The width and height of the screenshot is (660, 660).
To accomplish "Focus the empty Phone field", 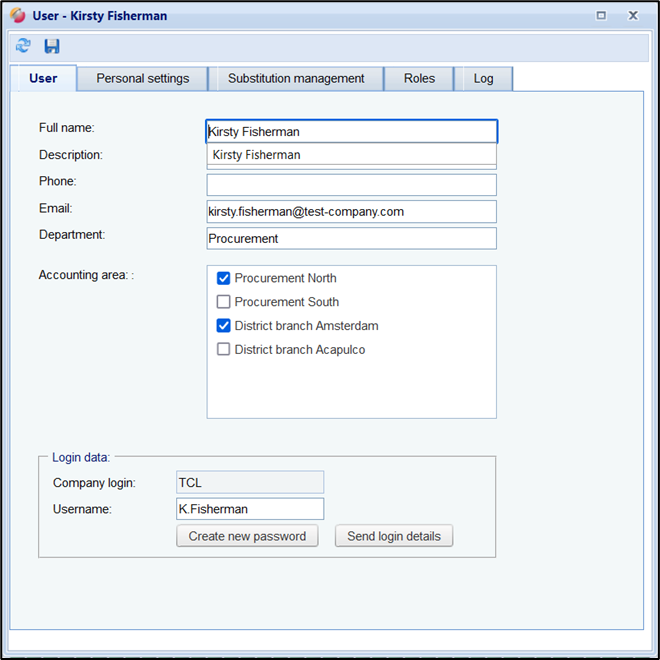I will 350,185.
